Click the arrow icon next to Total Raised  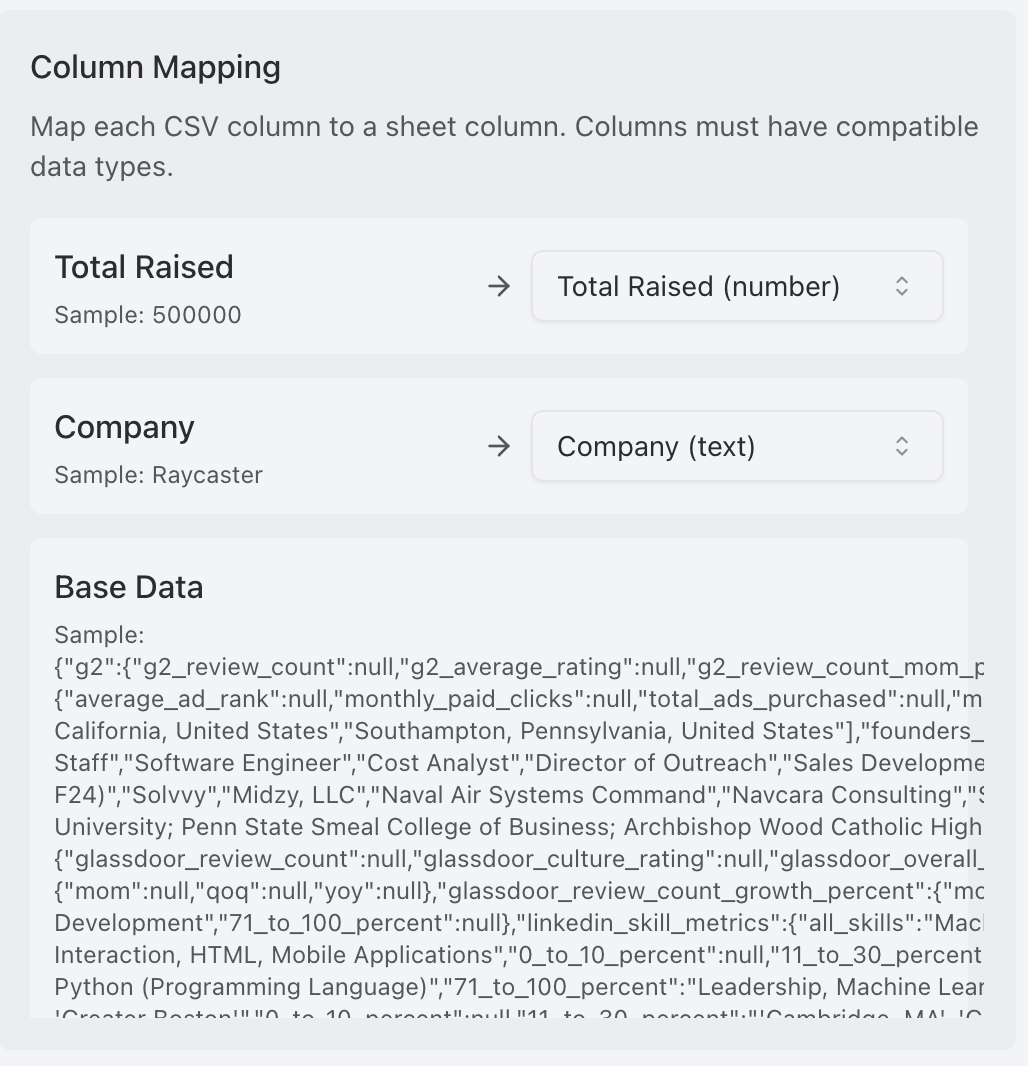[x=498, y=286]
